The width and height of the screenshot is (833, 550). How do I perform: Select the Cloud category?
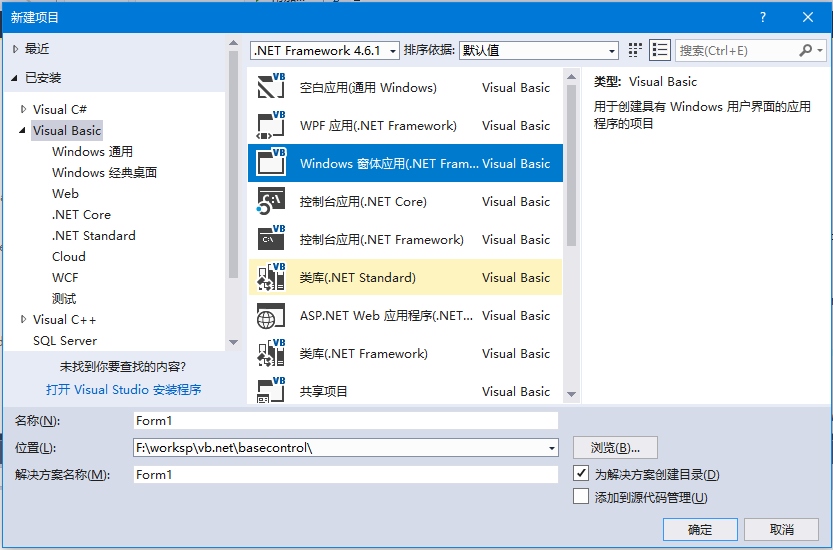pyautogui.click(x=69, y=257)
